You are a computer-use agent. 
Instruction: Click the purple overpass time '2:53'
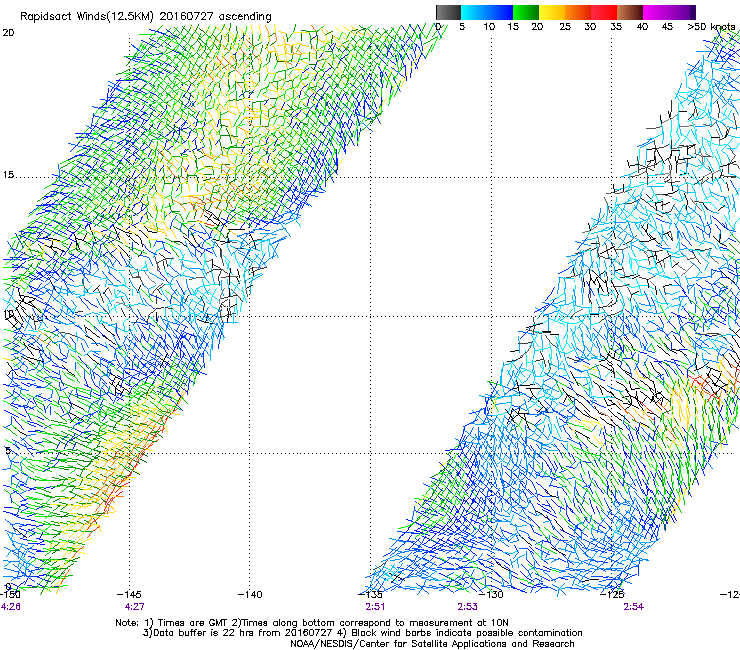[467, 607]
